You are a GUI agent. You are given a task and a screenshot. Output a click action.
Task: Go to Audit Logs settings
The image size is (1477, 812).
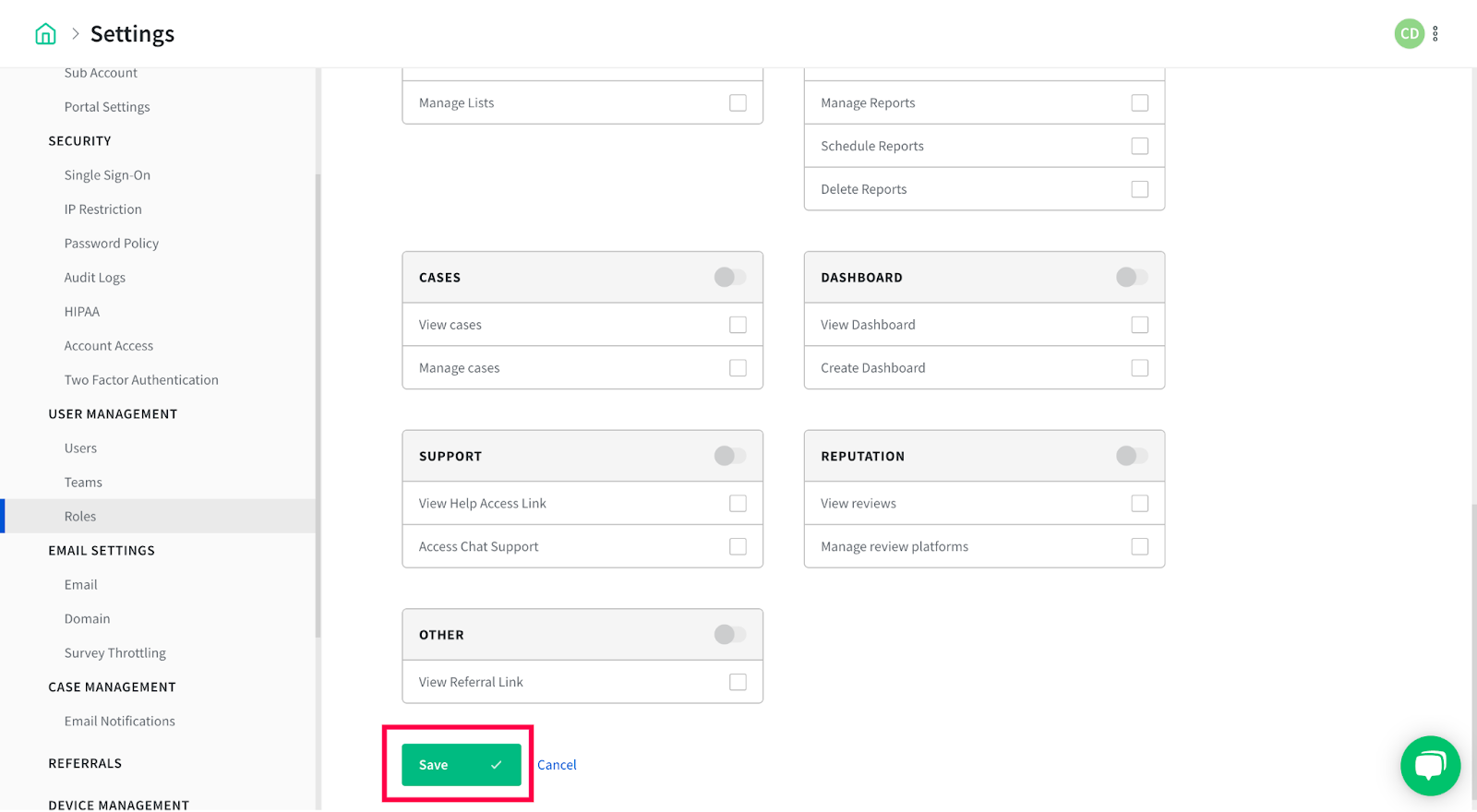pyautogui.click(x=95, y=278)
